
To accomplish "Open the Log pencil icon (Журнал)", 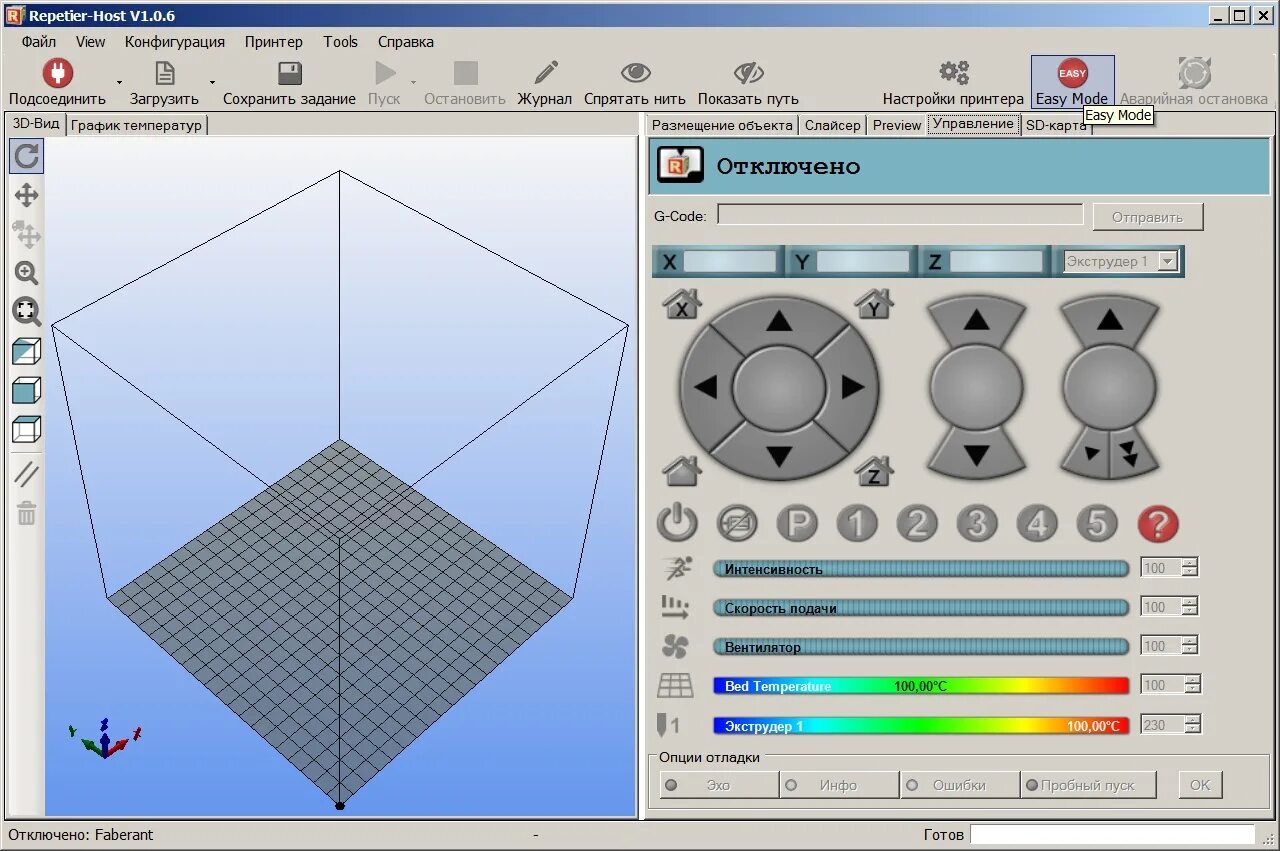I will [545, 73].
